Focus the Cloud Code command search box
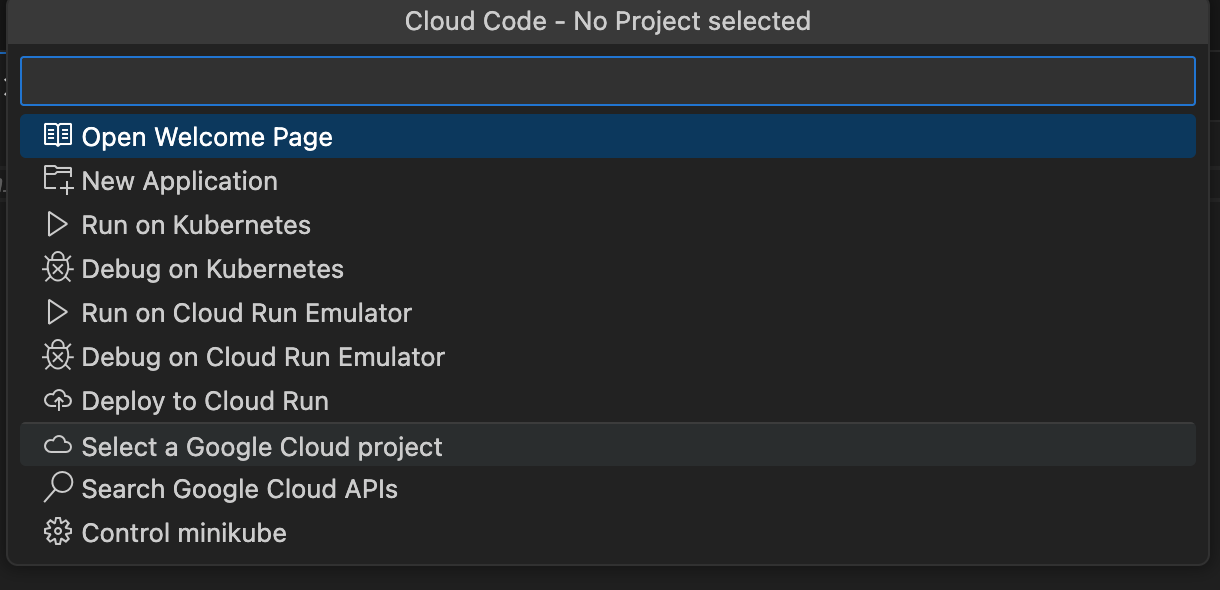This screenshot has width=1220, height=590. click(607, 81)
